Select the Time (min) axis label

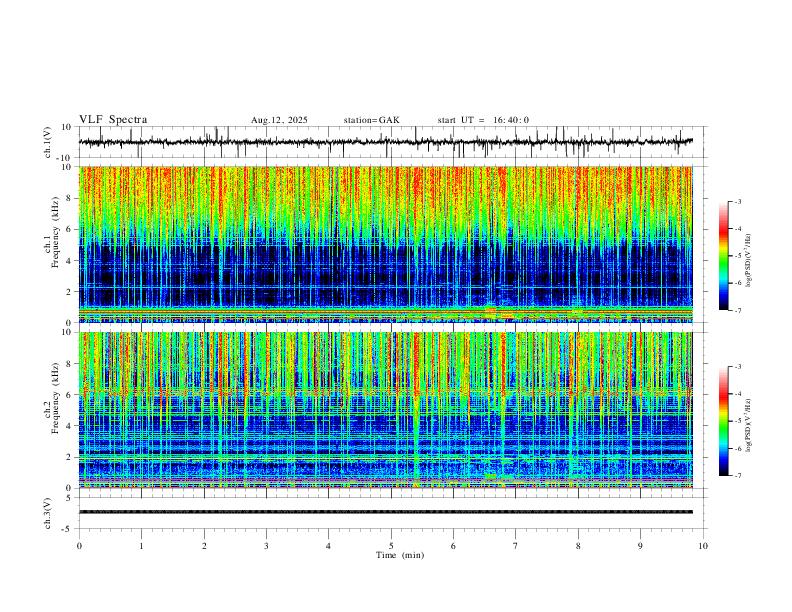pyautogui.click(x=400, y=555)
